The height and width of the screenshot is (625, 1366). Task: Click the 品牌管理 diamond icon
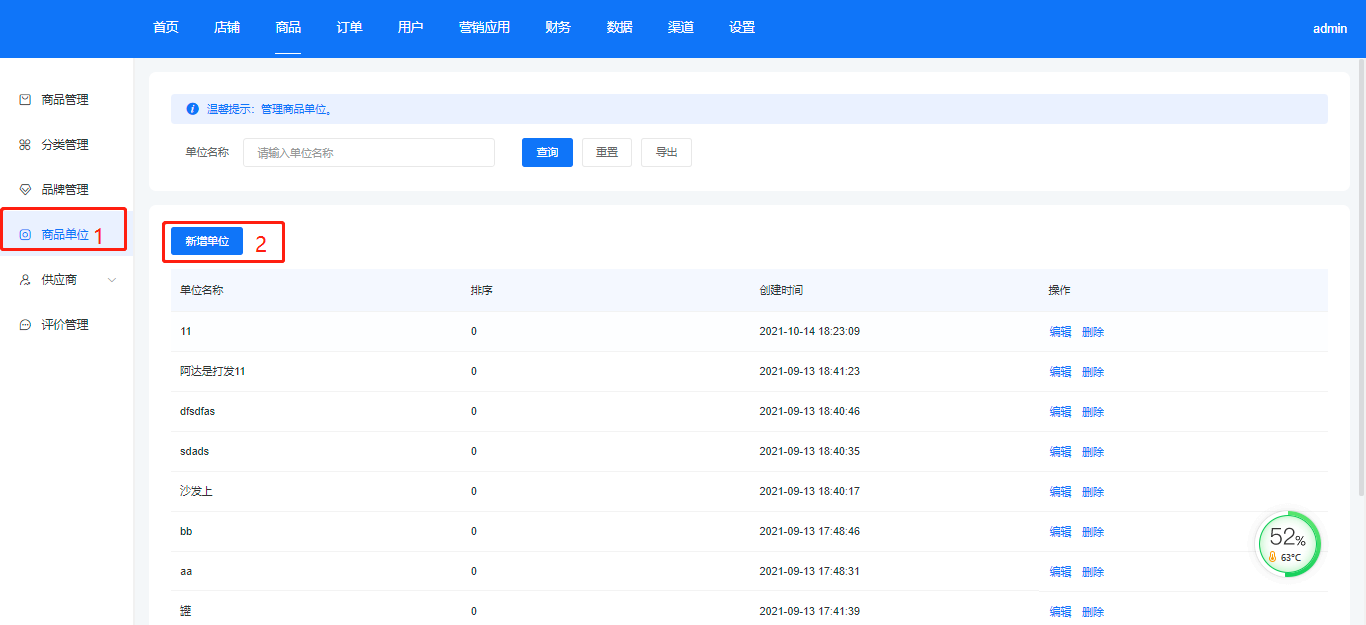pos(25,190)
